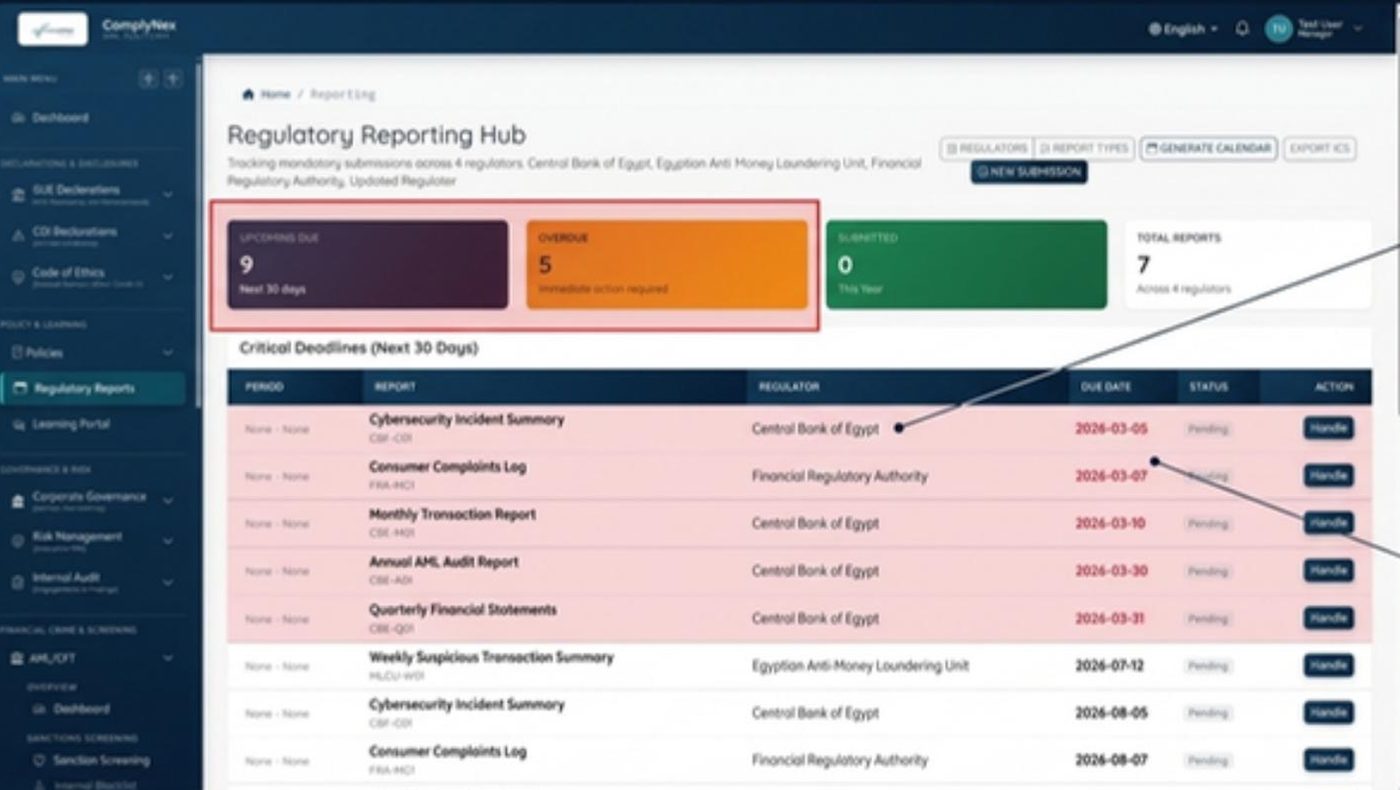
Task: Click Egyptian Anti-Money Laundering Unit regulator cell
Action: click(x=860, y=666)
